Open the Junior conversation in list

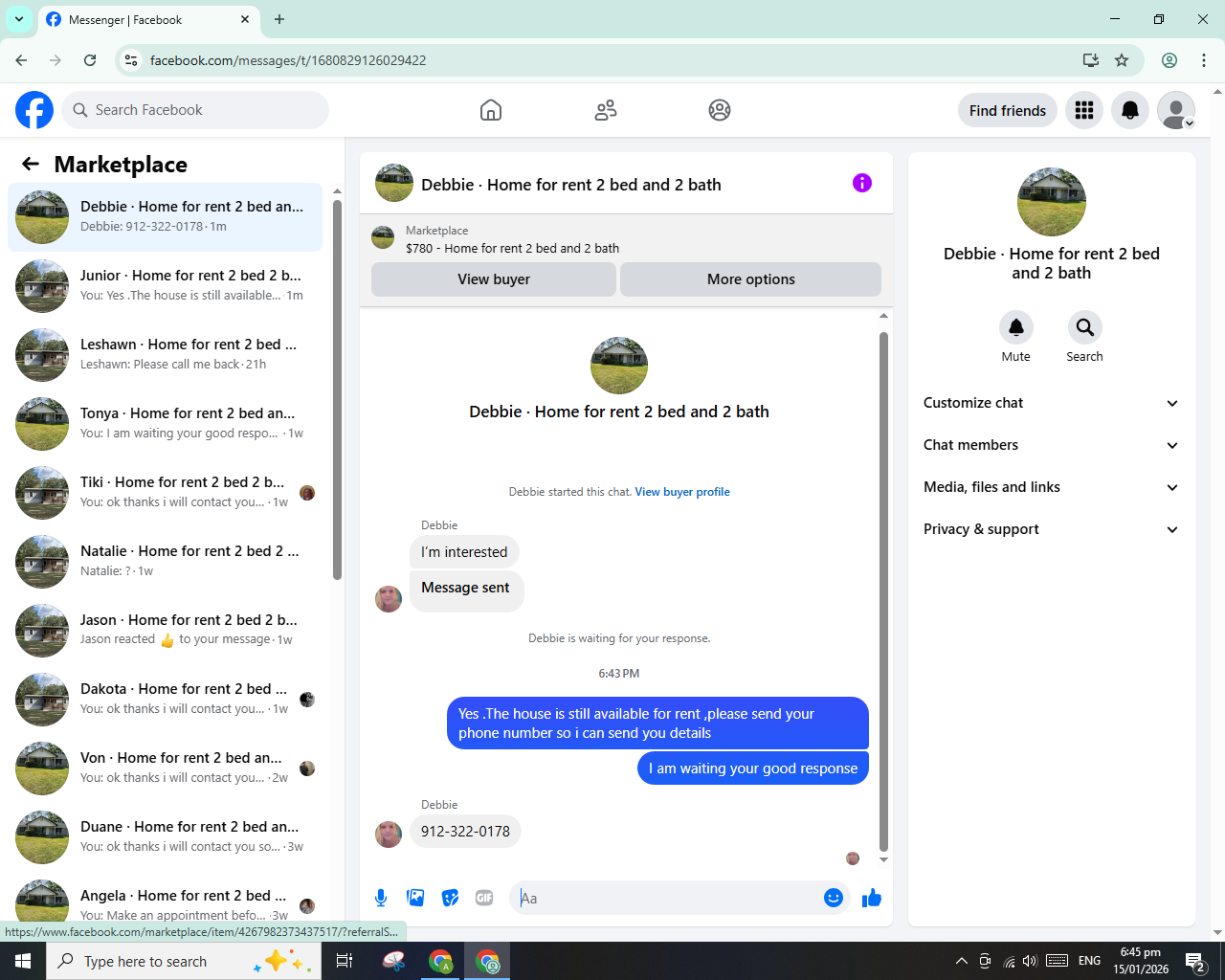[165, 286]
